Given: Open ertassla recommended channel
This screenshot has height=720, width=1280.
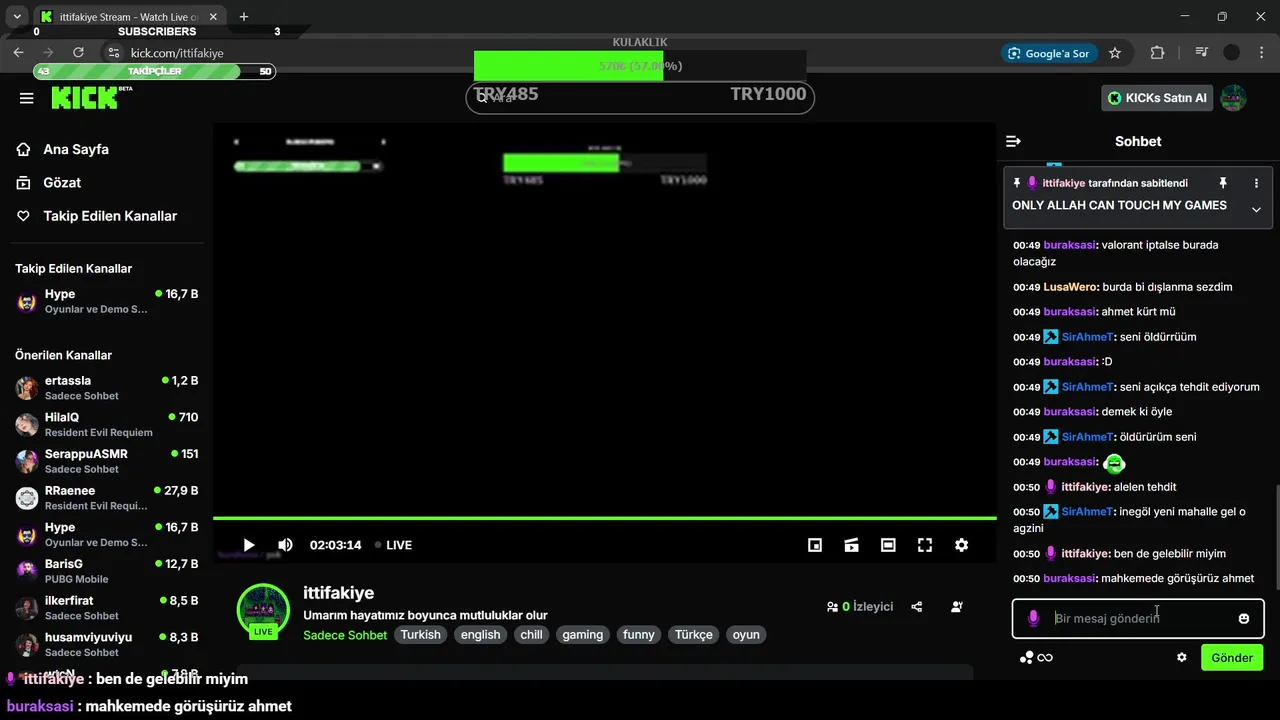Looking at the screenshot, I should [106, 388].
